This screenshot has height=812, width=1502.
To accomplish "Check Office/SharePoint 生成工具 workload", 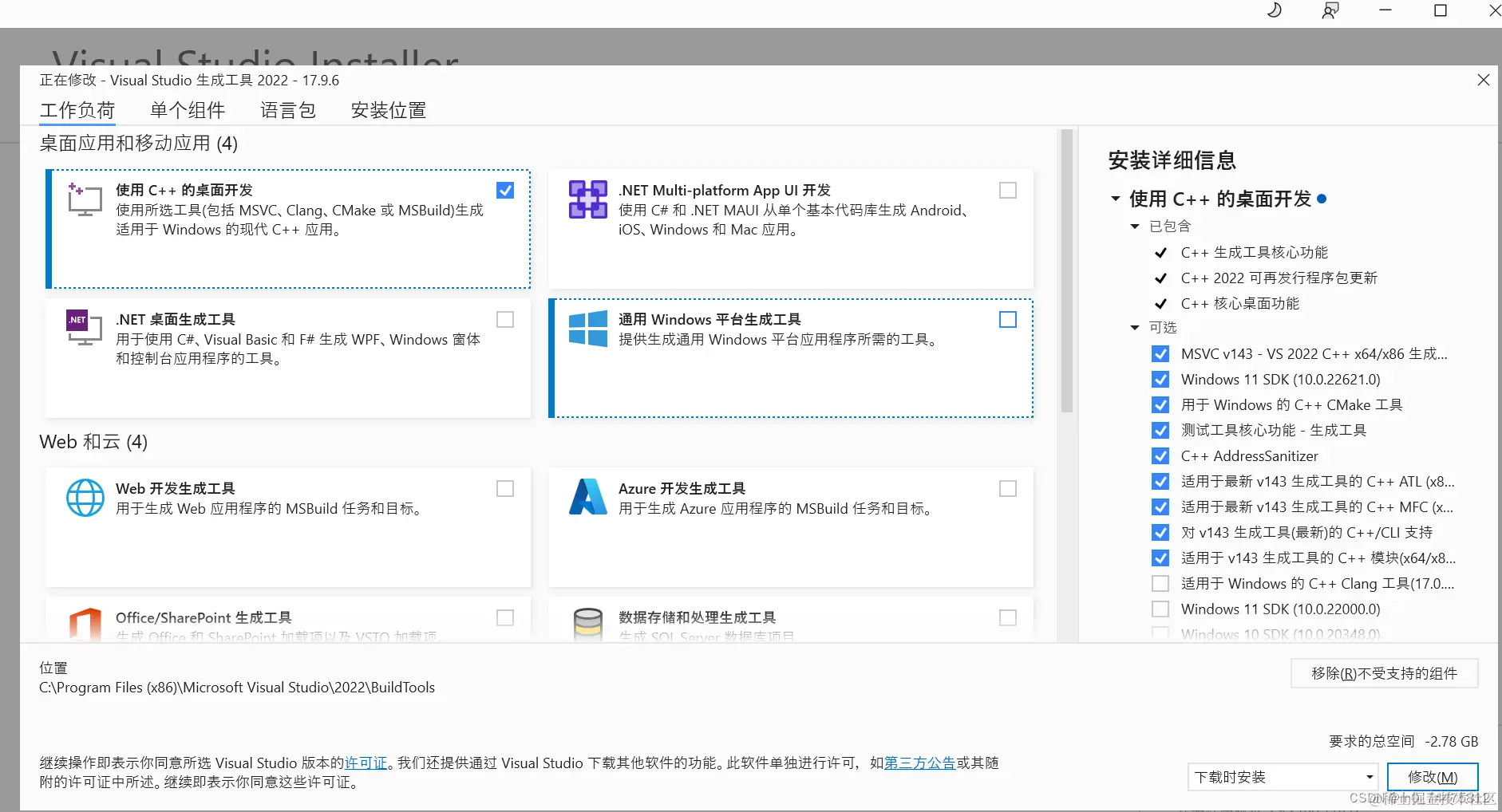I will click(505, 618).
